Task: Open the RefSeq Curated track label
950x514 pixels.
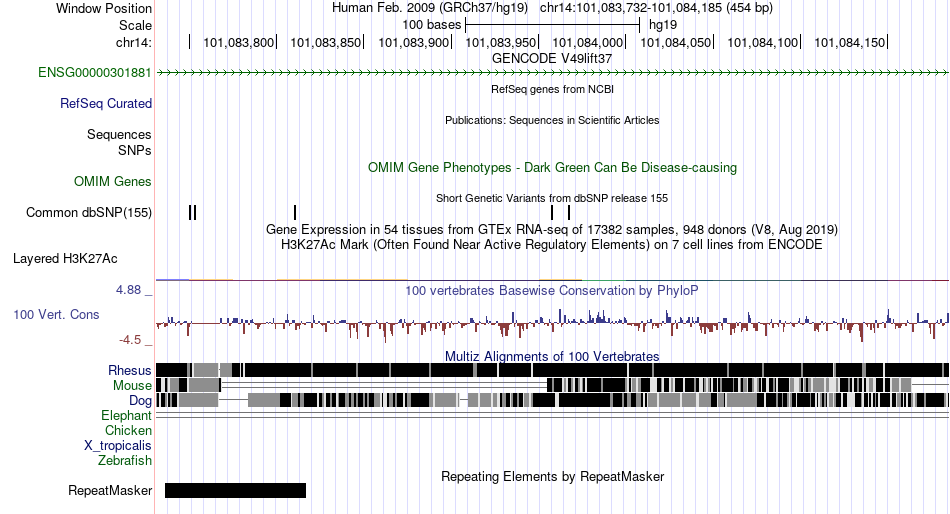Action: click(106, 104)
